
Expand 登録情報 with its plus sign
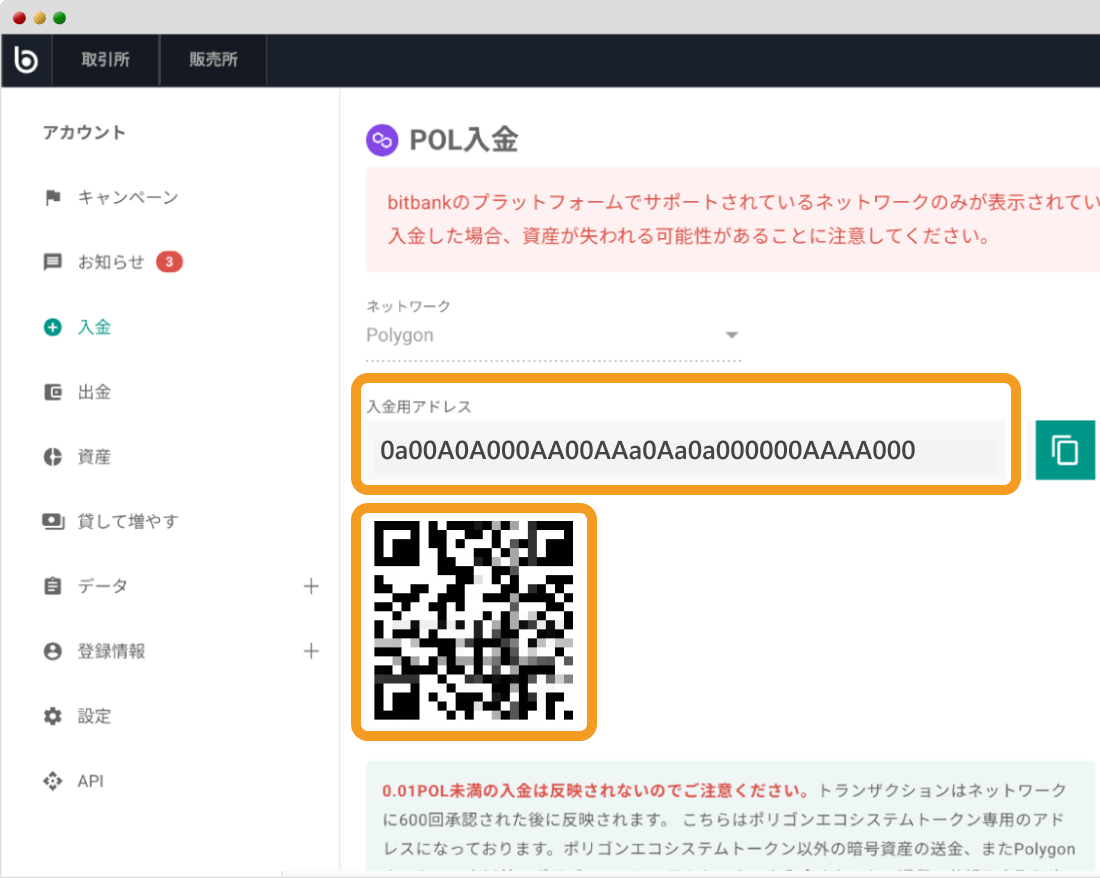point(311,651)
